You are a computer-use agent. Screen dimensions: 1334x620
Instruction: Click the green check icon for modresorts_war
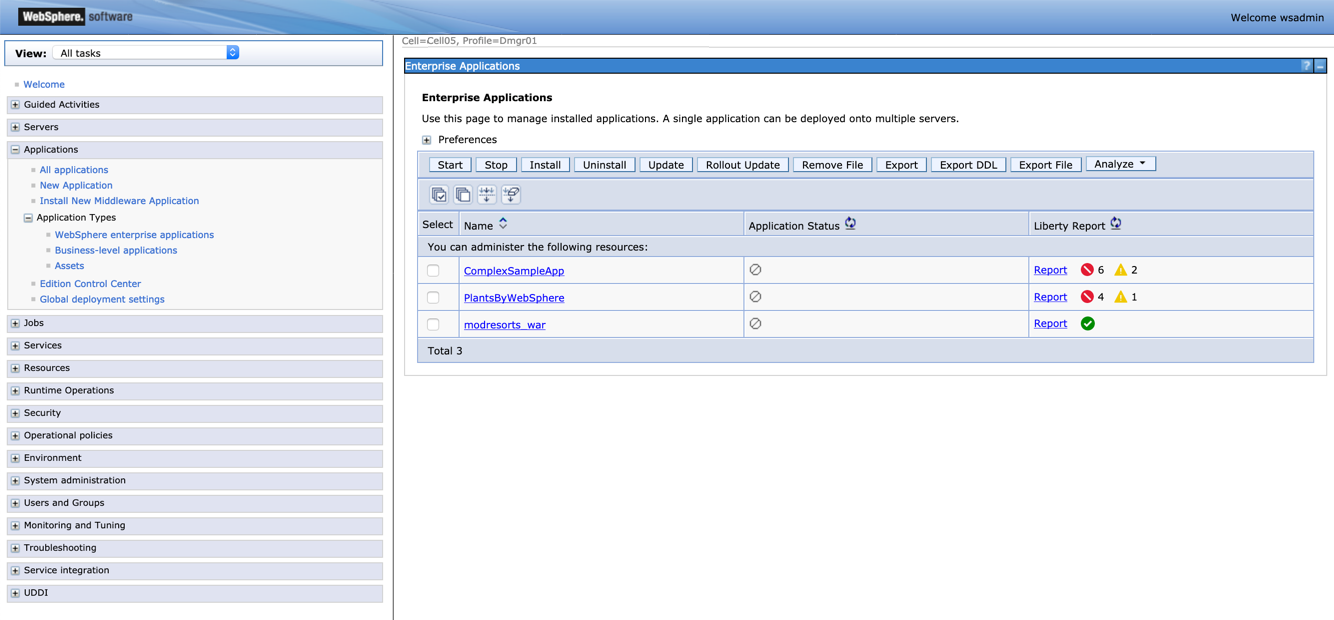pos(1088,324)
